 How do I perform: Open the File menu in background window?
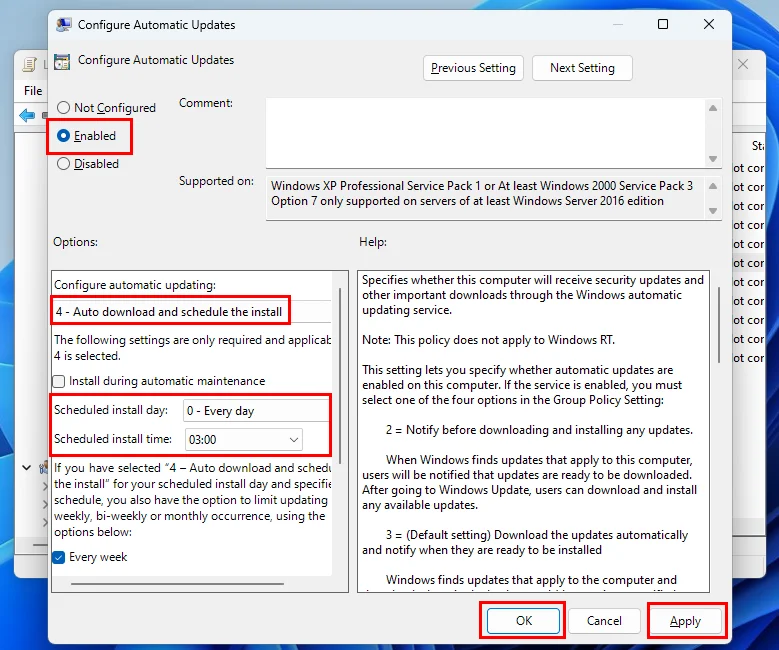click(33, 90)
